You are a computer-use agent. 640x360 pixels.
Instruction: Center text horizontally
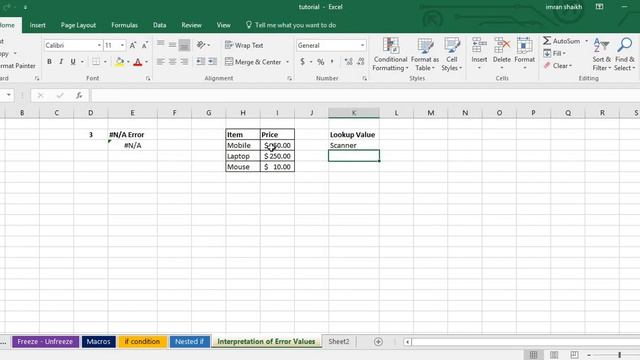point(172,62)
